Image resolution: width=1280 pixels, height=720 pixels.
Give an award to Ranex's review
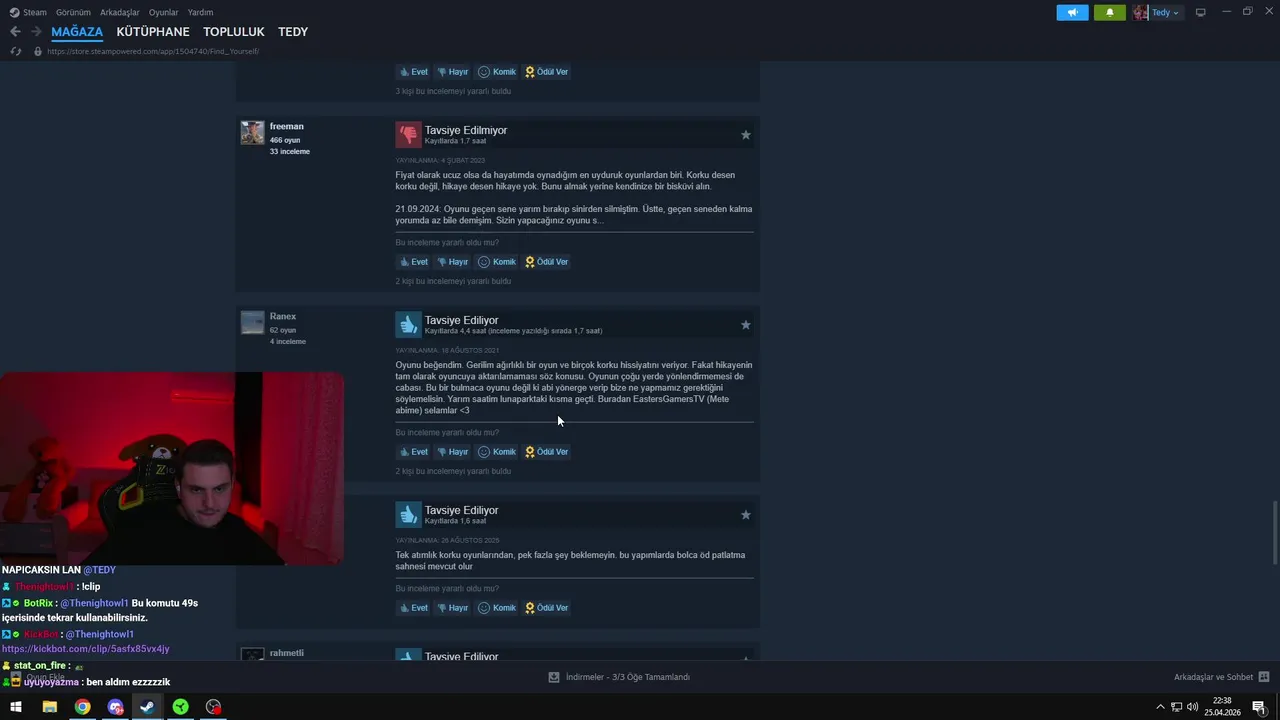(x=547, y=452)
